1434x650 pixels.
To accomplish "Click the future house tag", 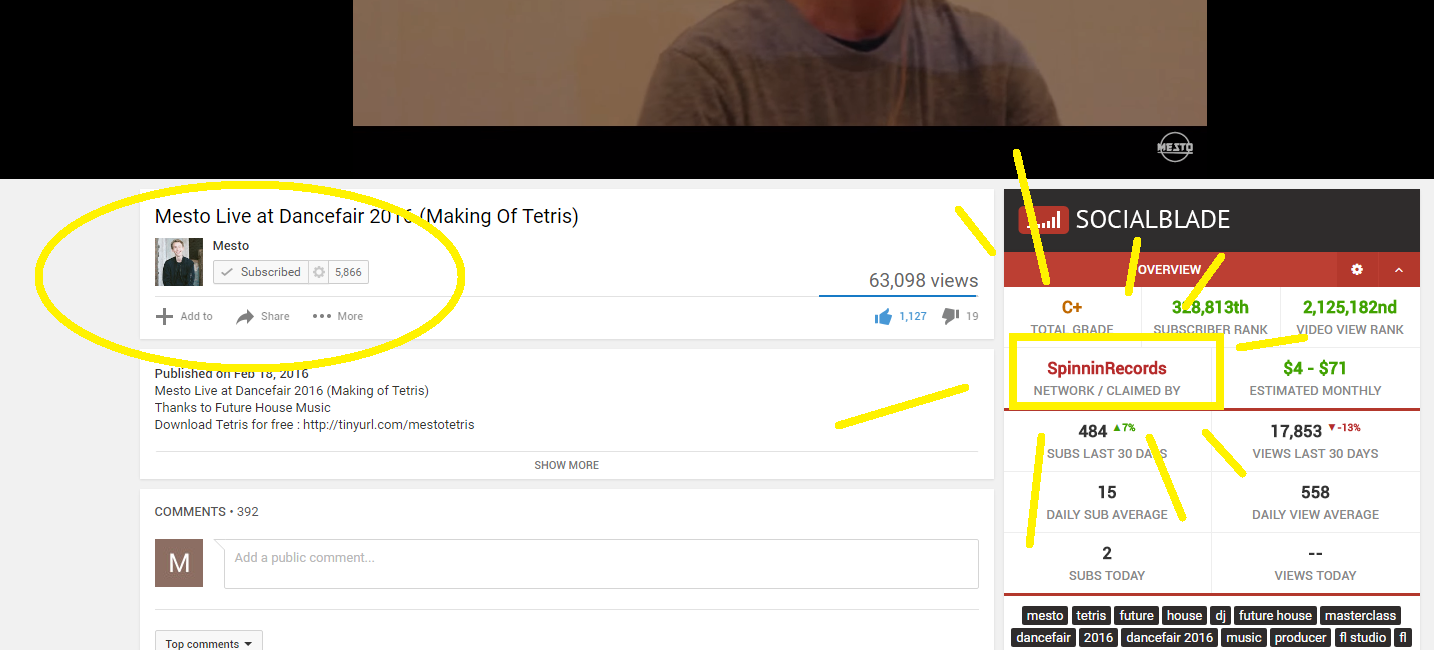I will tap(1275, 616).
